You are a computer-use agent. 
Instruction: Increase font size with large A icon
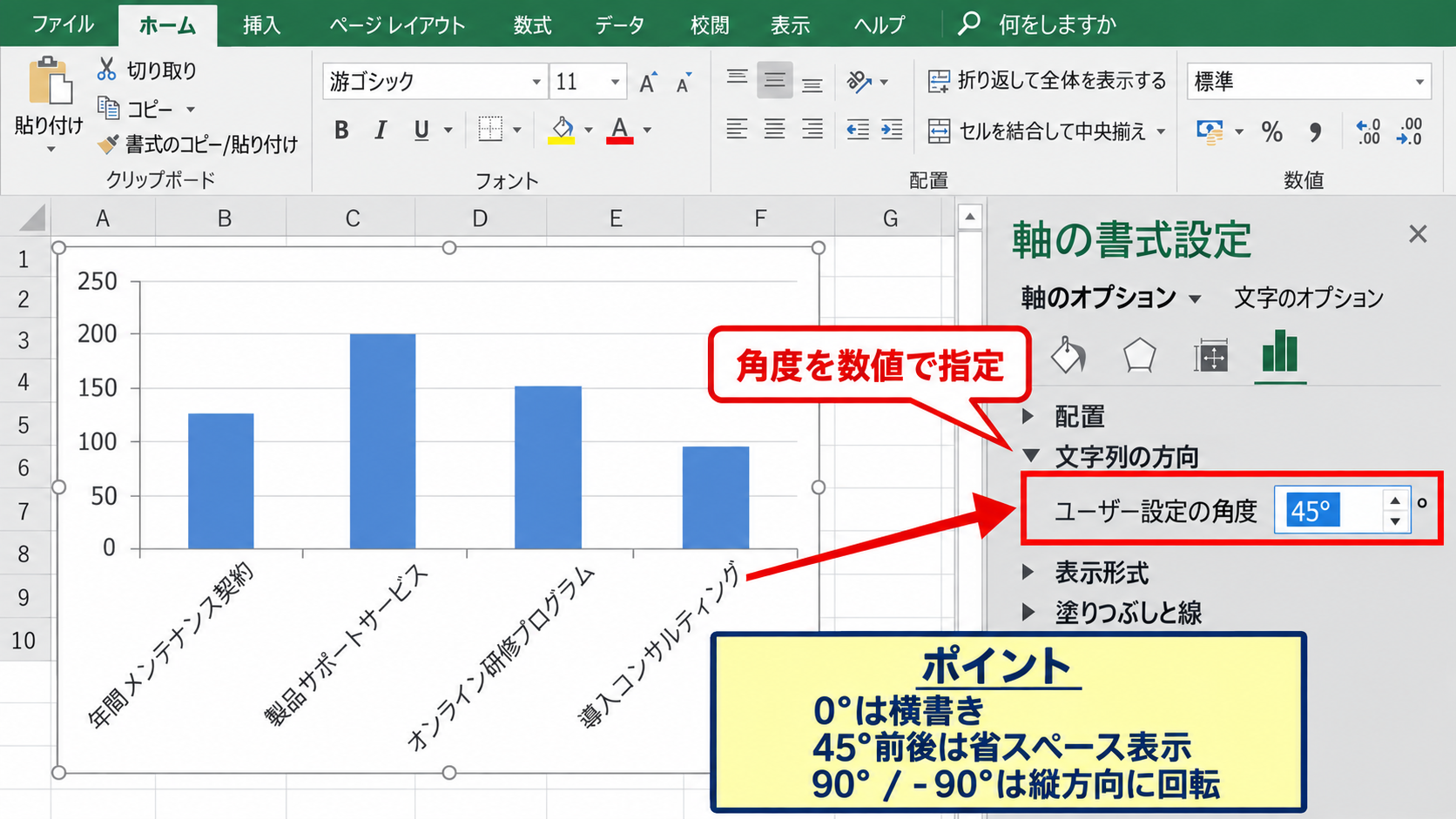pos(648,82)
